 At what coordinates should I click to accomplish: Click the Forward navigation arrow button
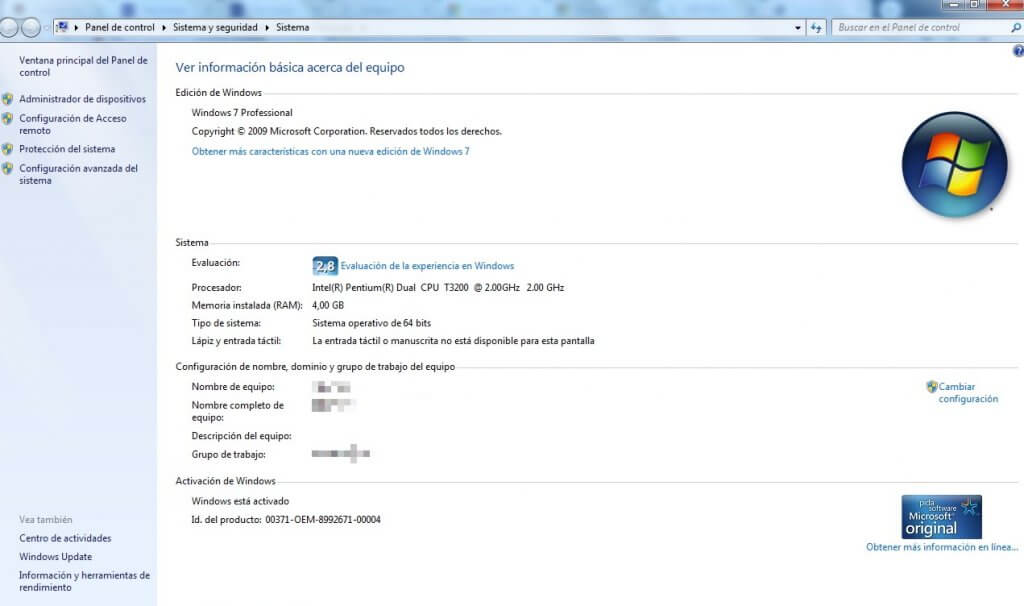click(x=31, y=27)
